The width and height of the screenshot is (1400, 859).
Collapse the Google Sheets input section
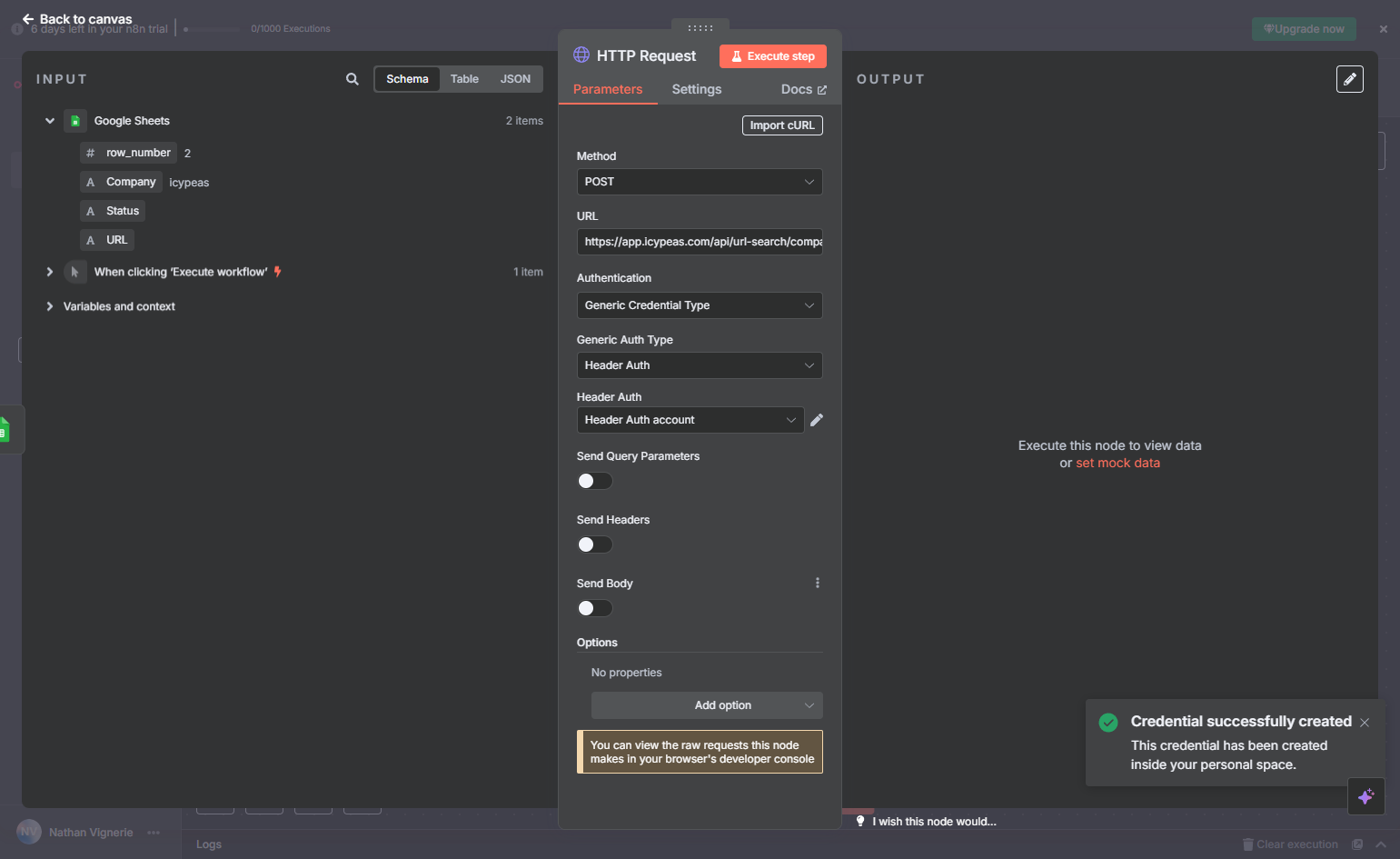pos(50,121)
